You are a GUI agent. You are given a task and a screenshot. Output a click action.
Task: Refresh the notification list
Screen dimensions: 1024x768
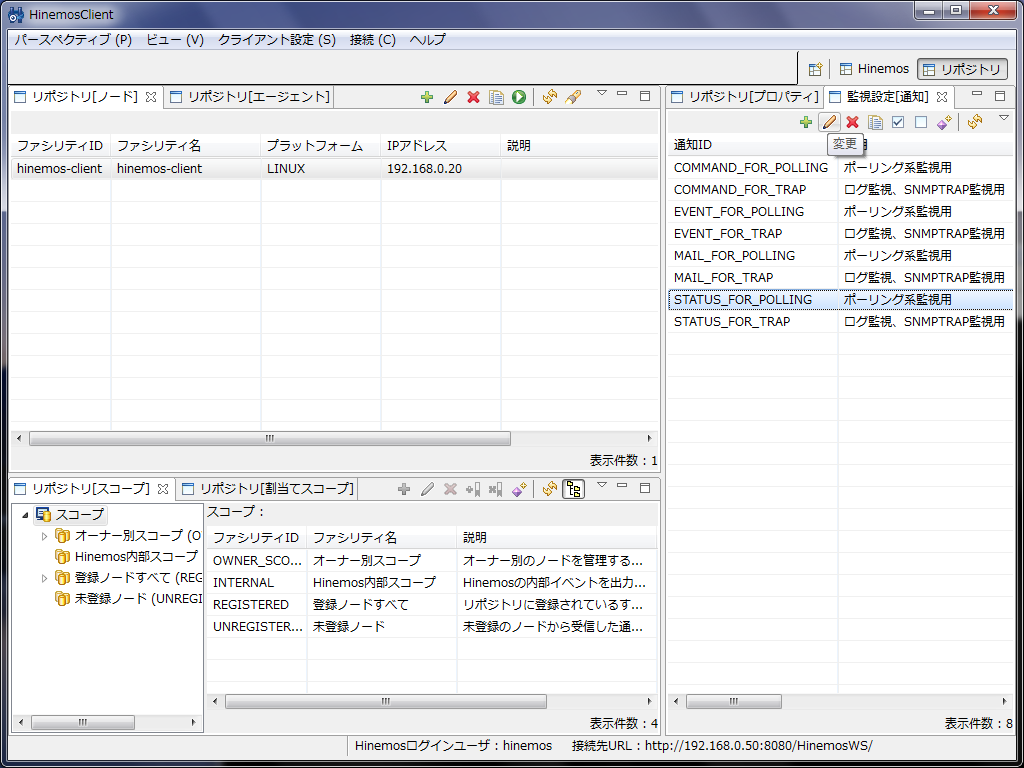975,122
